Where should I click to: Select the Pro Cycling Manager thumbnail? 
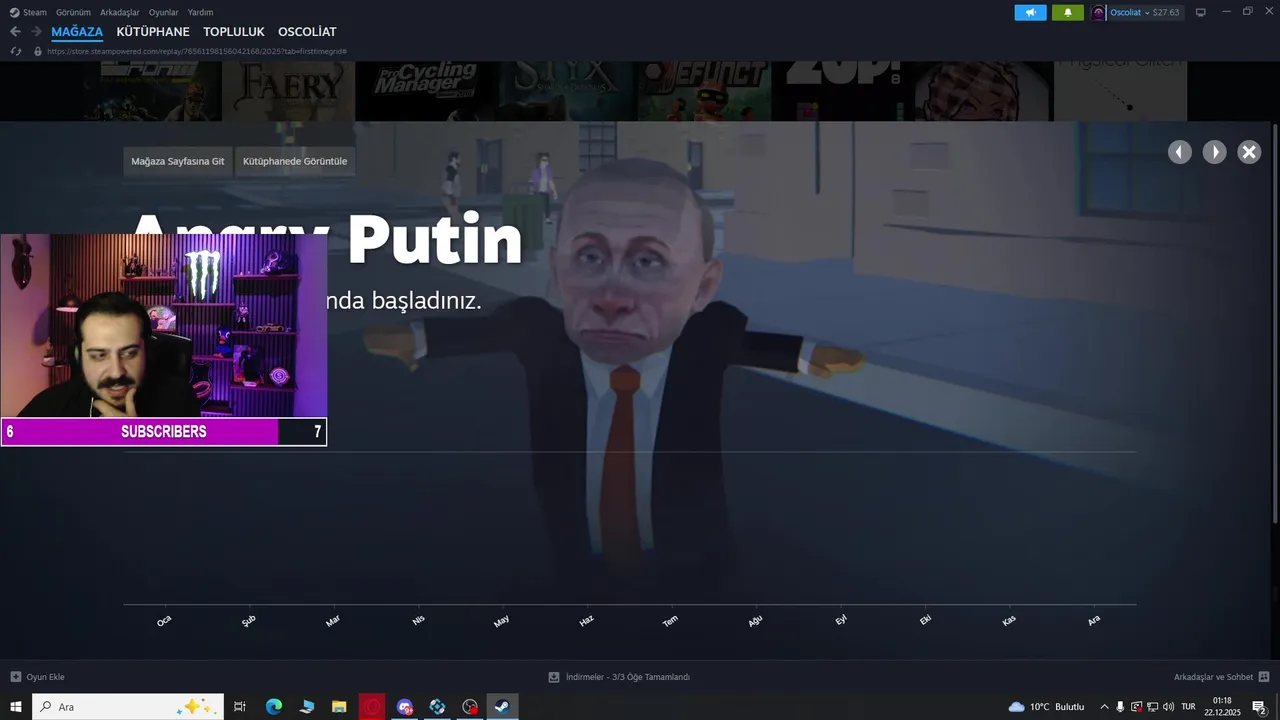tap(425, 91)
